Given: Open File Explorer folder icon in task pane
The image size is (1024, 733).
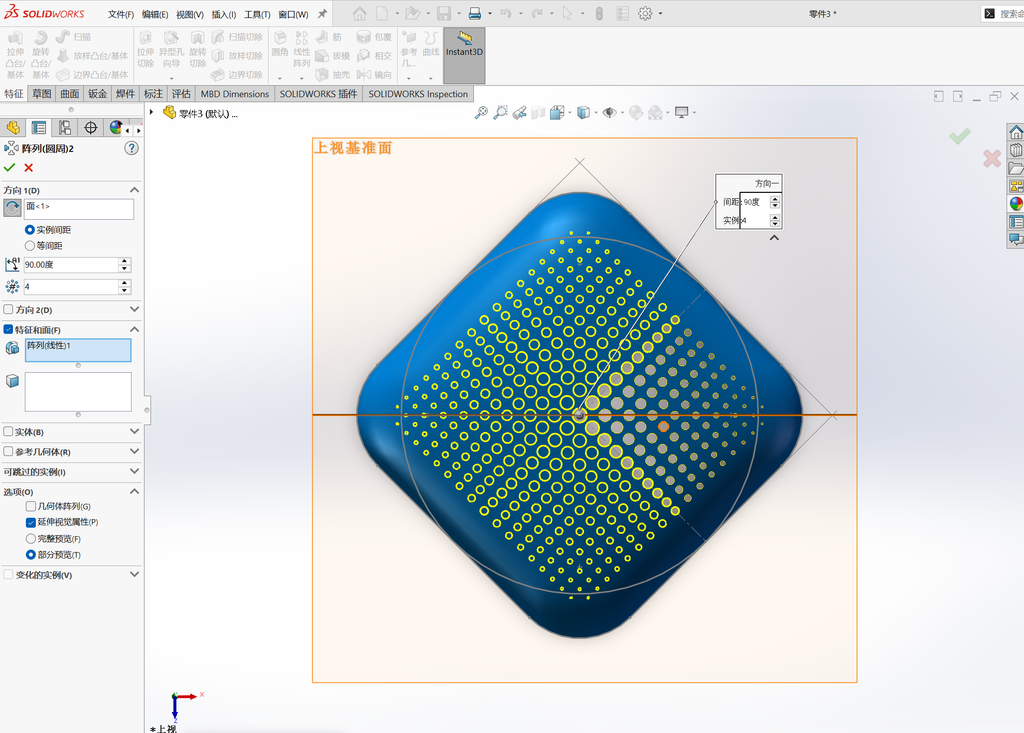Looking at the screenshot, I should coord(1016,168).
